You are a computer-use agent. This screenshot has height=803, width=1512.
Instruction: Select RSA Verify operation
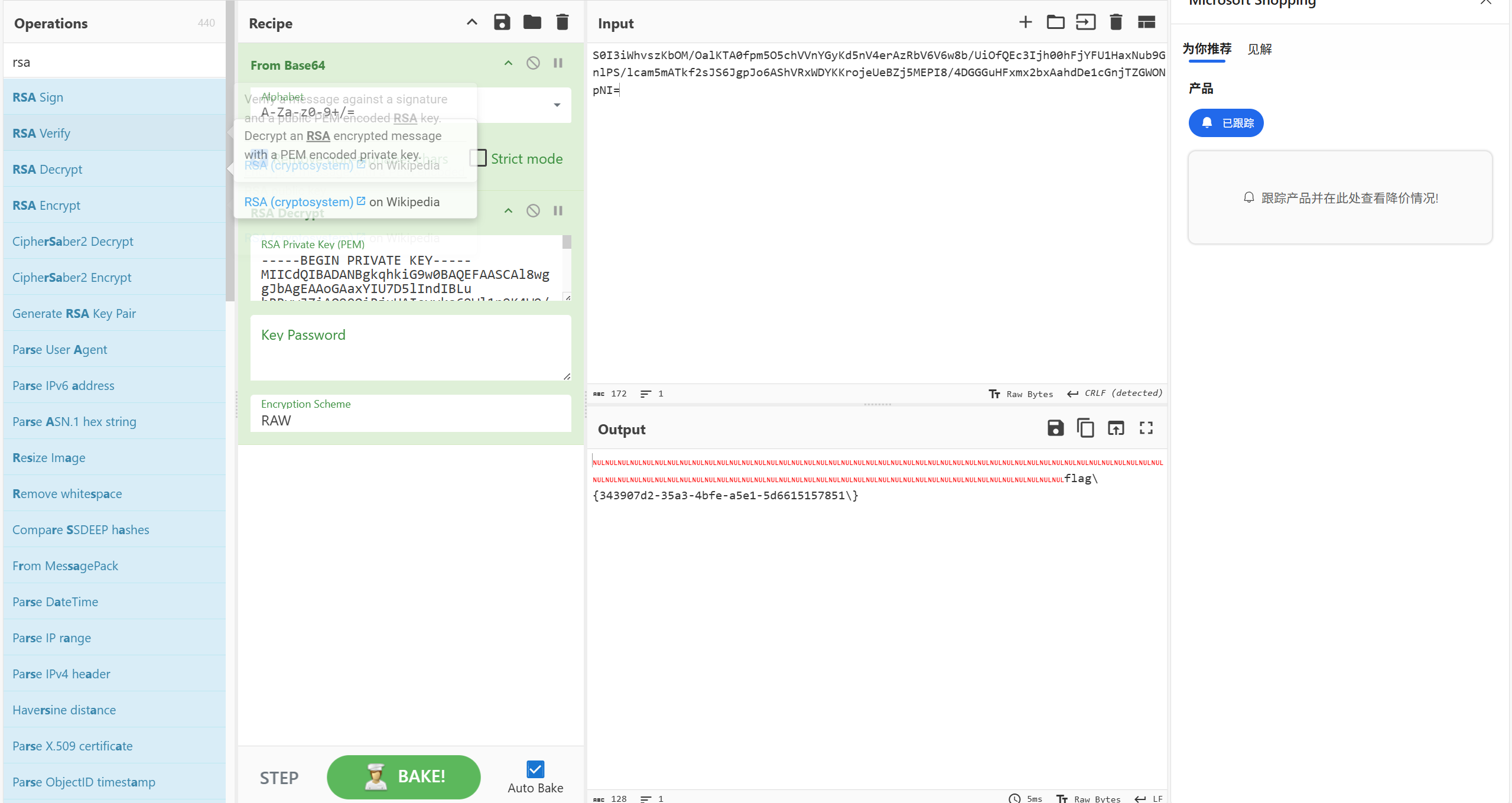[x=115, y=133]
